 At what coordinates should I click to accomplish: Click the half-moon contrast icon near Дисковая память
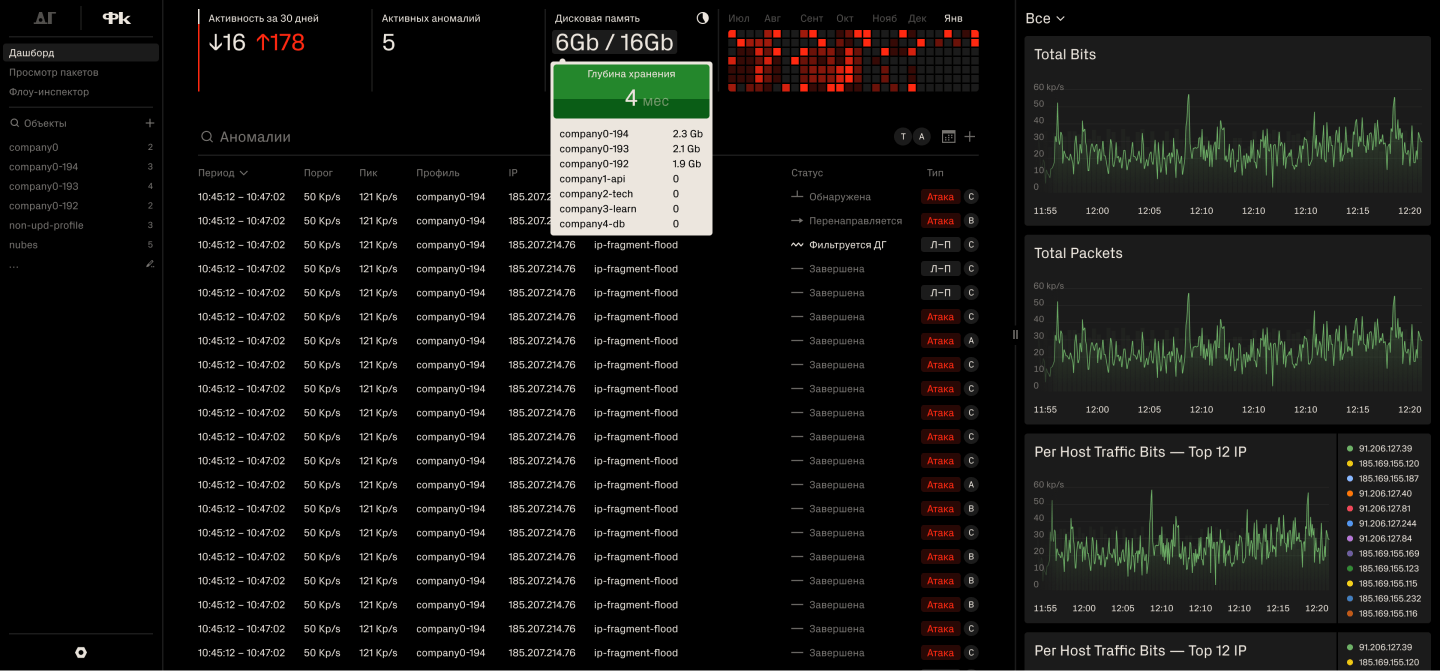click(702, 18)
